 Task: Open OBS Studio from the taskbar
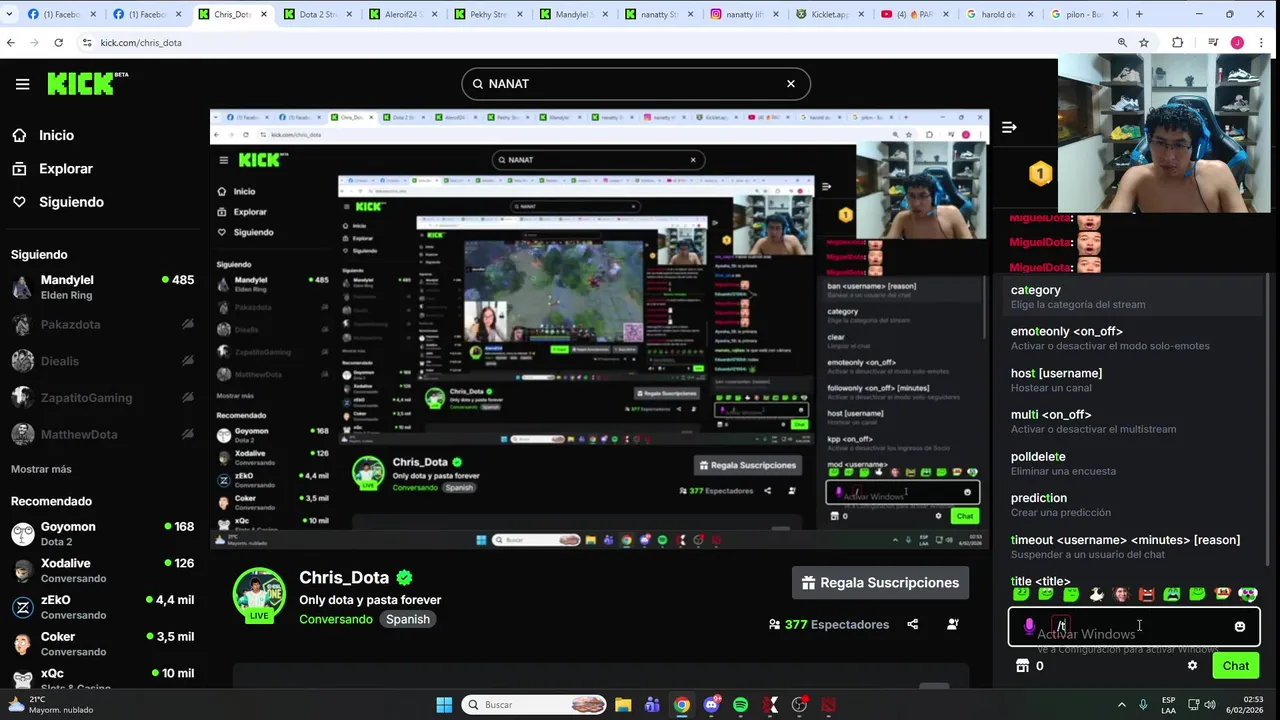pos(799,705)
